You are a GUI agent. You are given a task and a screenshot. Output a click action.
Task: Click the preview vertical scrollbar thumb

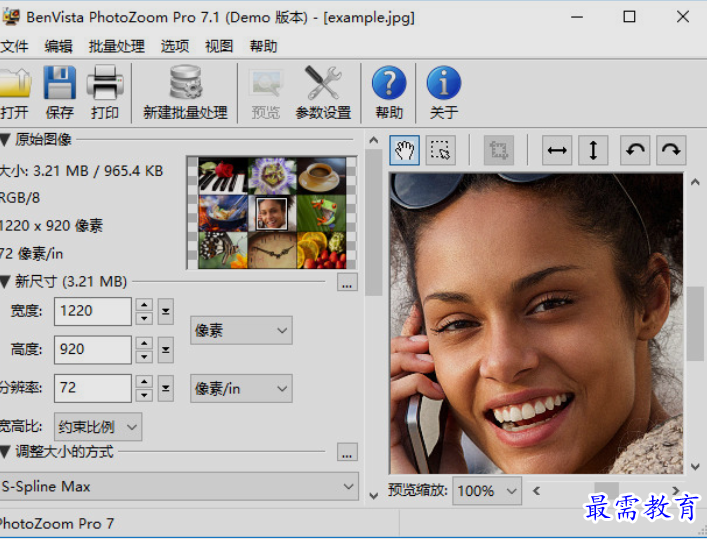[x=695, y=323]
